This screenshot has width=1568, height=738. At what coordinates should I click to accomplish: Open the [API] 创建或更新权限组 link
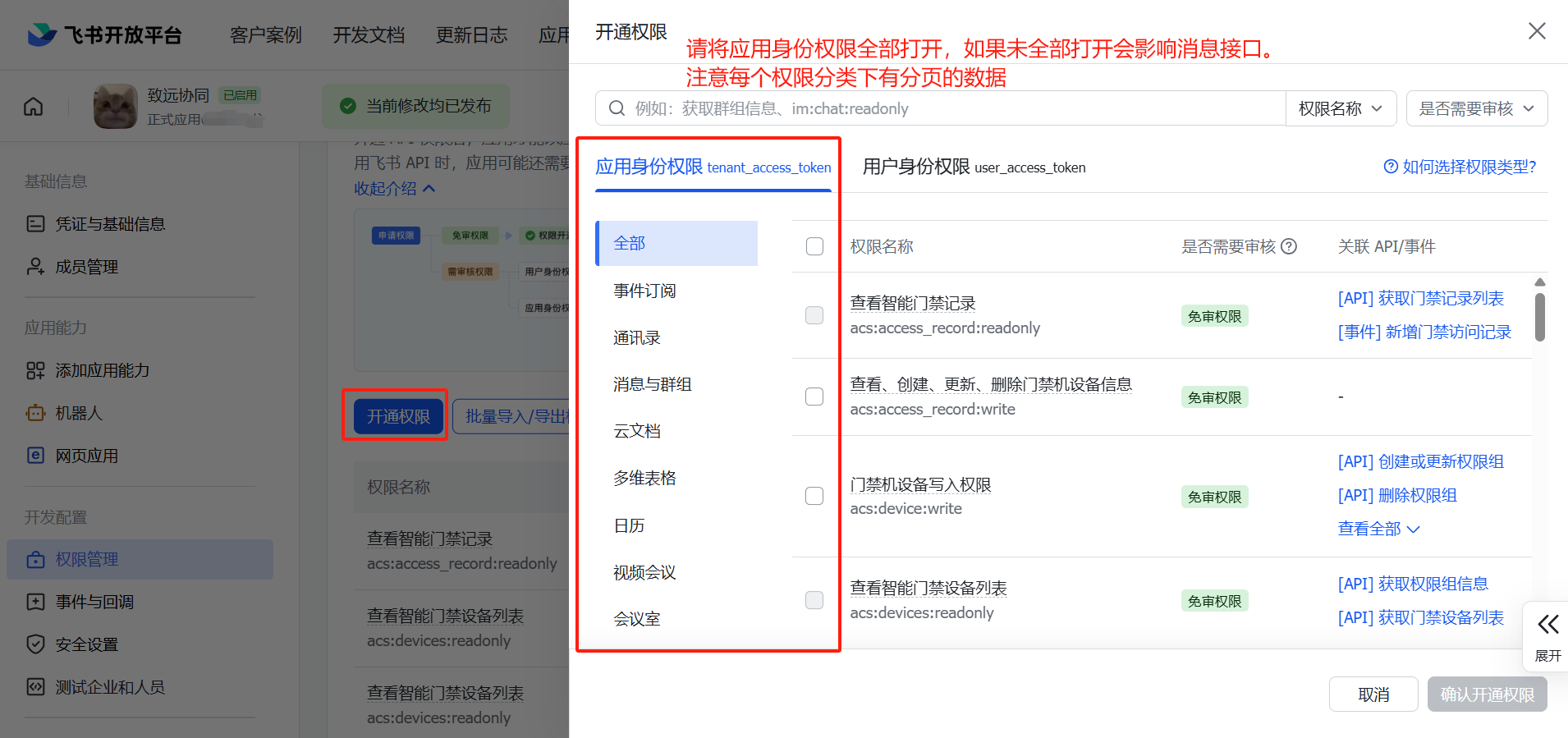[1421, 462]
